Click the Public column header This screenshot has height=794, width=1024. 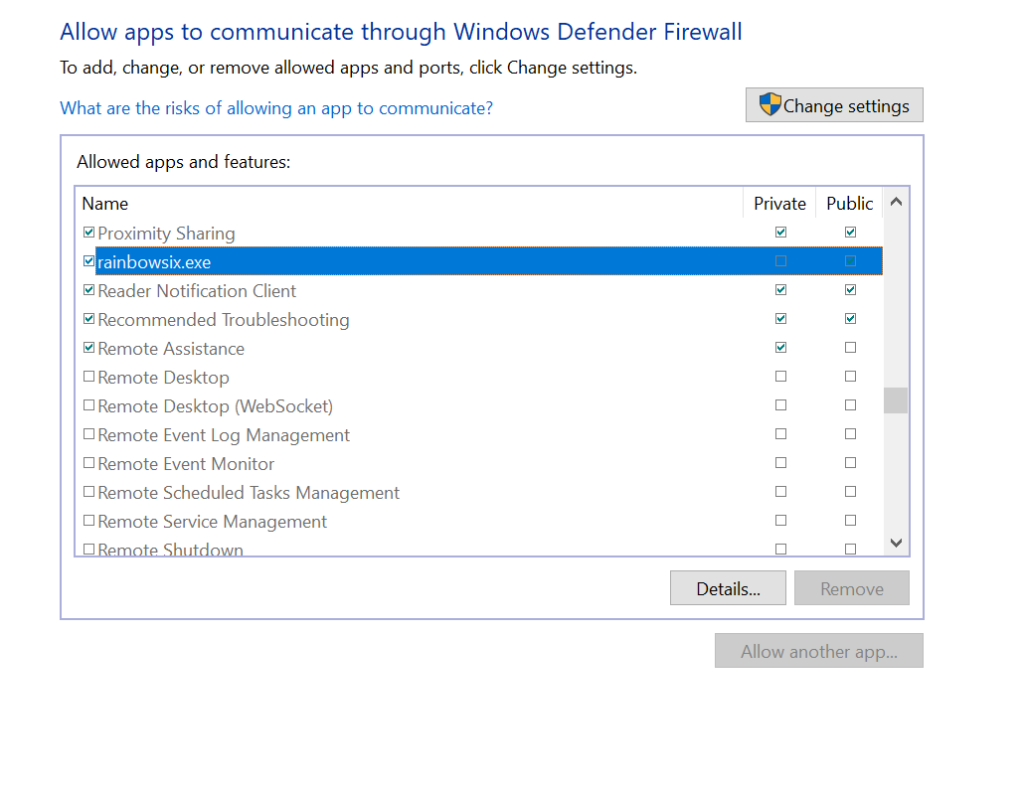click(848, 203)
